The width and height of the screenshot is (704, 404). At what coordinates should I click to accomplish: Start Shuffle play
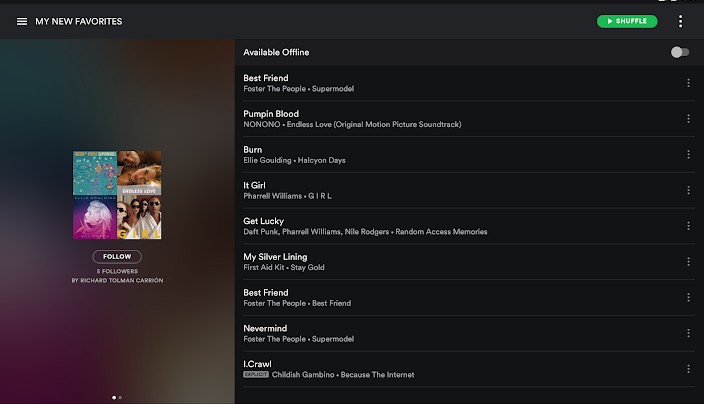pos(627,21)
